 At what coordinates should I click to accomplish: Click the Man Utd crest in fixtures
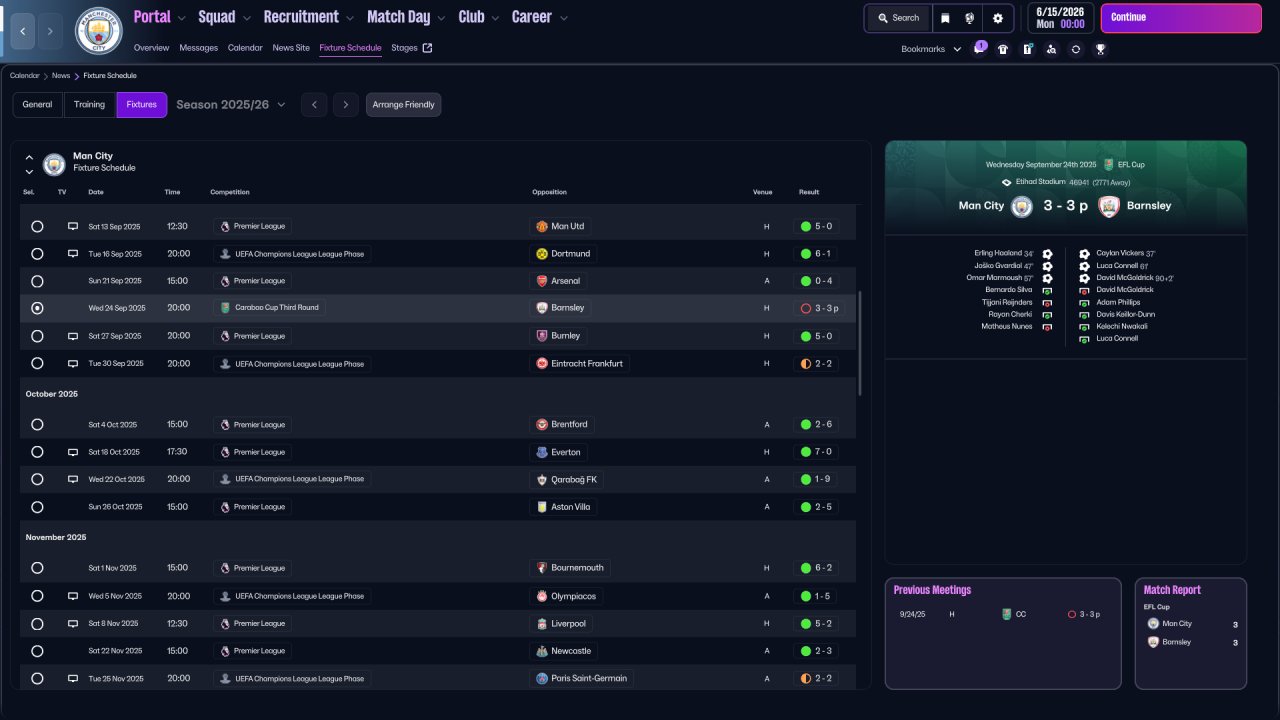coord(542,227)
